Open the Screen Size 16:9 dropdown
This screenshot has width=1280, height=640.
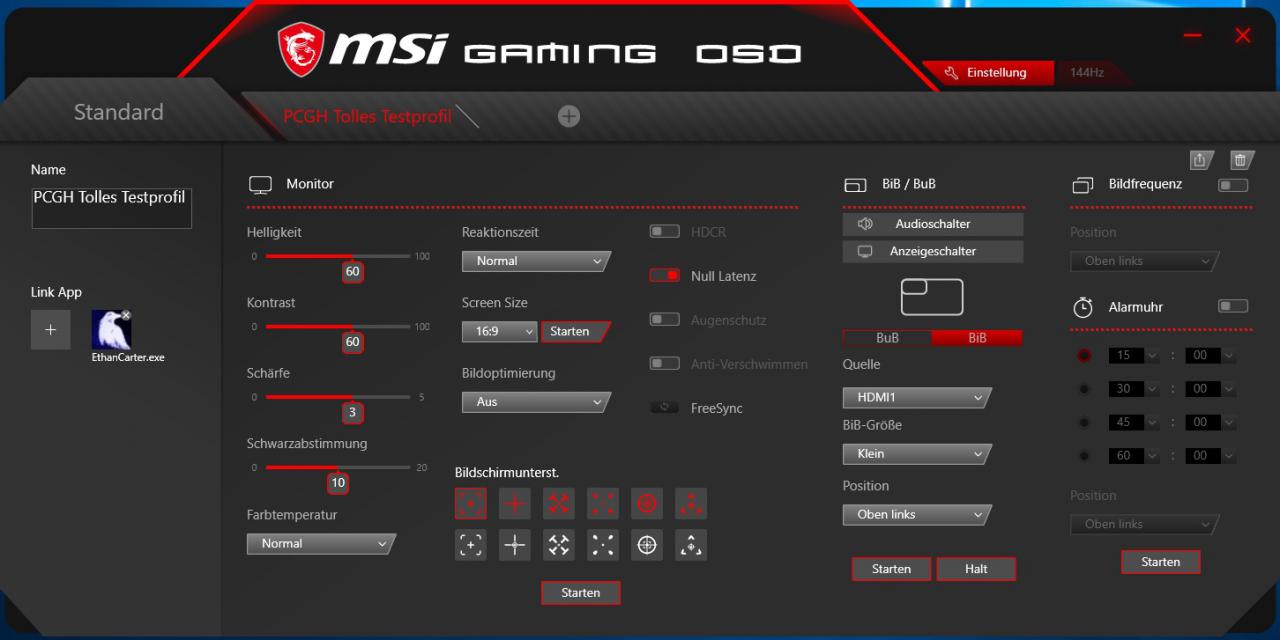(x=500, y=331)
